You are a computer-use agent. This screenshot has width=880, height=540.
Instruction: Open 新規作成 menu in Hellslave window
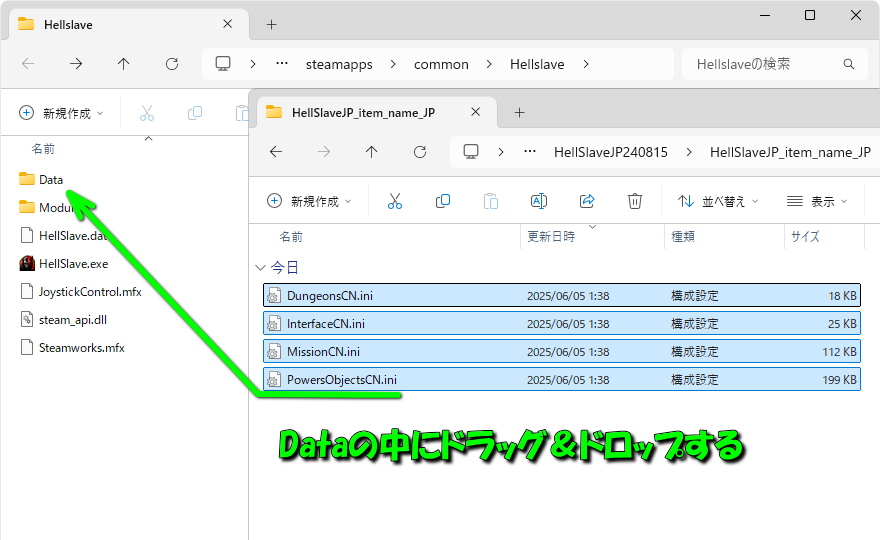tap(61, 113)
